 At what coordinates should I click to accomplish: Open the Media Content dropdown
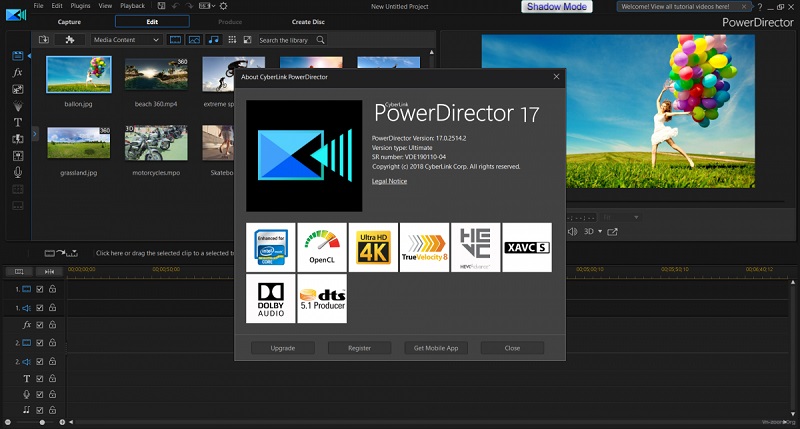[x=126, y=39]
